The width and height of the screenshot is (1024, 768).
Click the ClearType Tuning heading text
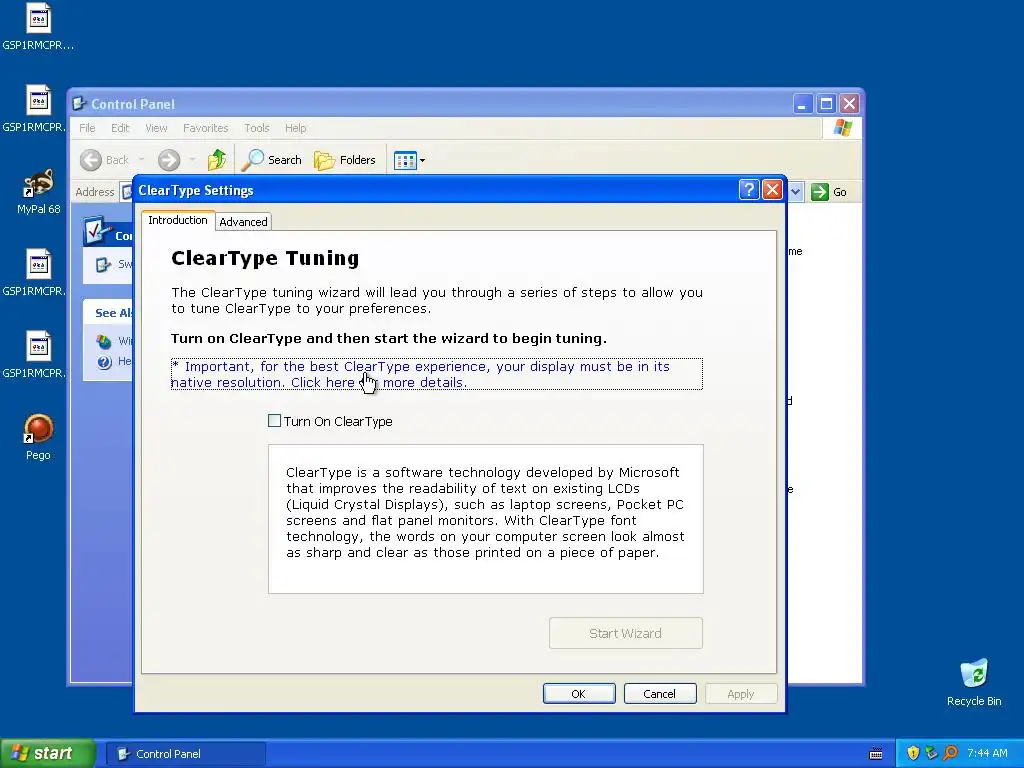click(265, 258)
